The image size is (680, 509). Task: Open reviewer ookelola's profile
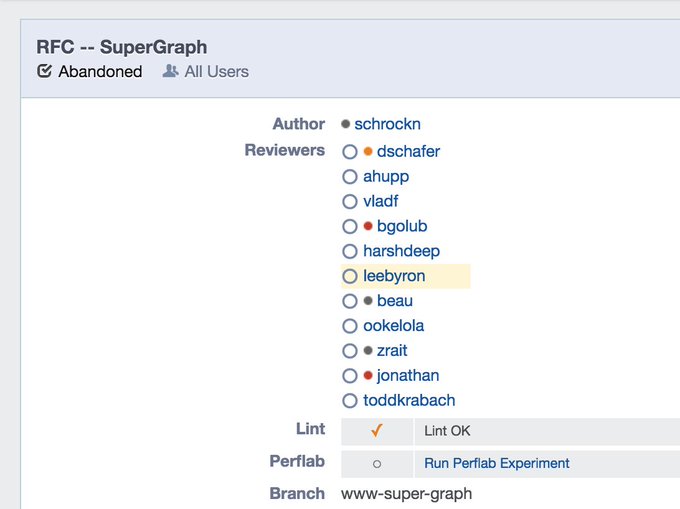(393, 326)
